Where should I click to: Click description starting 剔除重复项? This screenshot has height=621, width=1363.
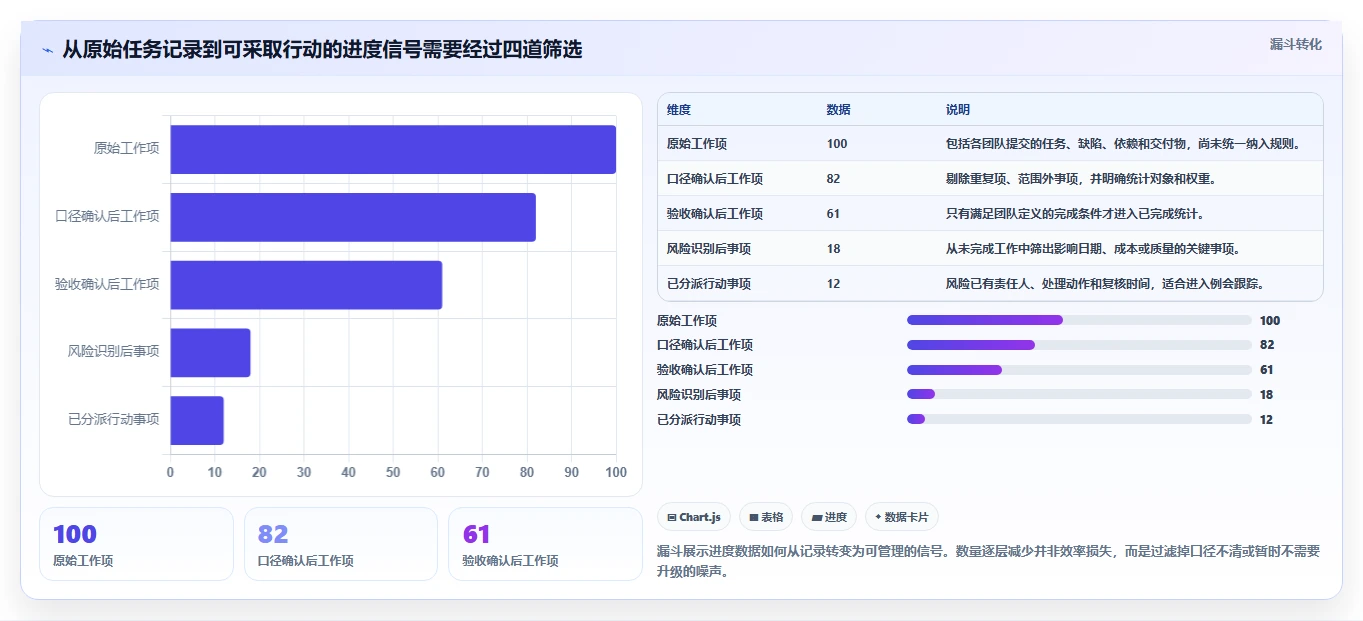coord(1081,179)
